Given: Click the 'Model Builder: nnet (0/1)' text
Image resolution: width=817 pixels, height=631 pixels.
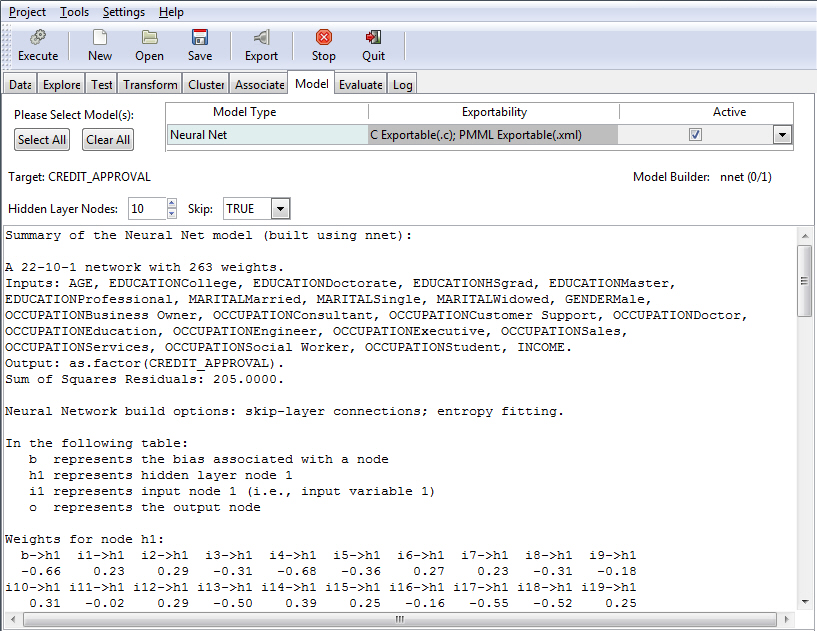Looking at the screenshot, I should [702, 177].
